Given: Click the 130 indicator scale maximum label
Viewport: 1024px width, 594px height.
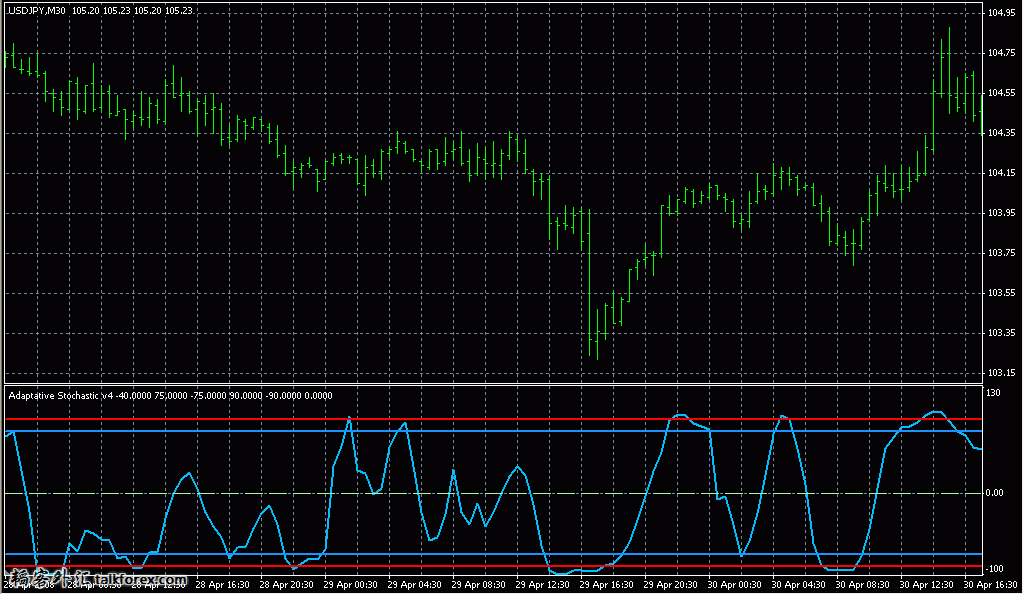Looking at the screenshot, I should pos(993,393).
